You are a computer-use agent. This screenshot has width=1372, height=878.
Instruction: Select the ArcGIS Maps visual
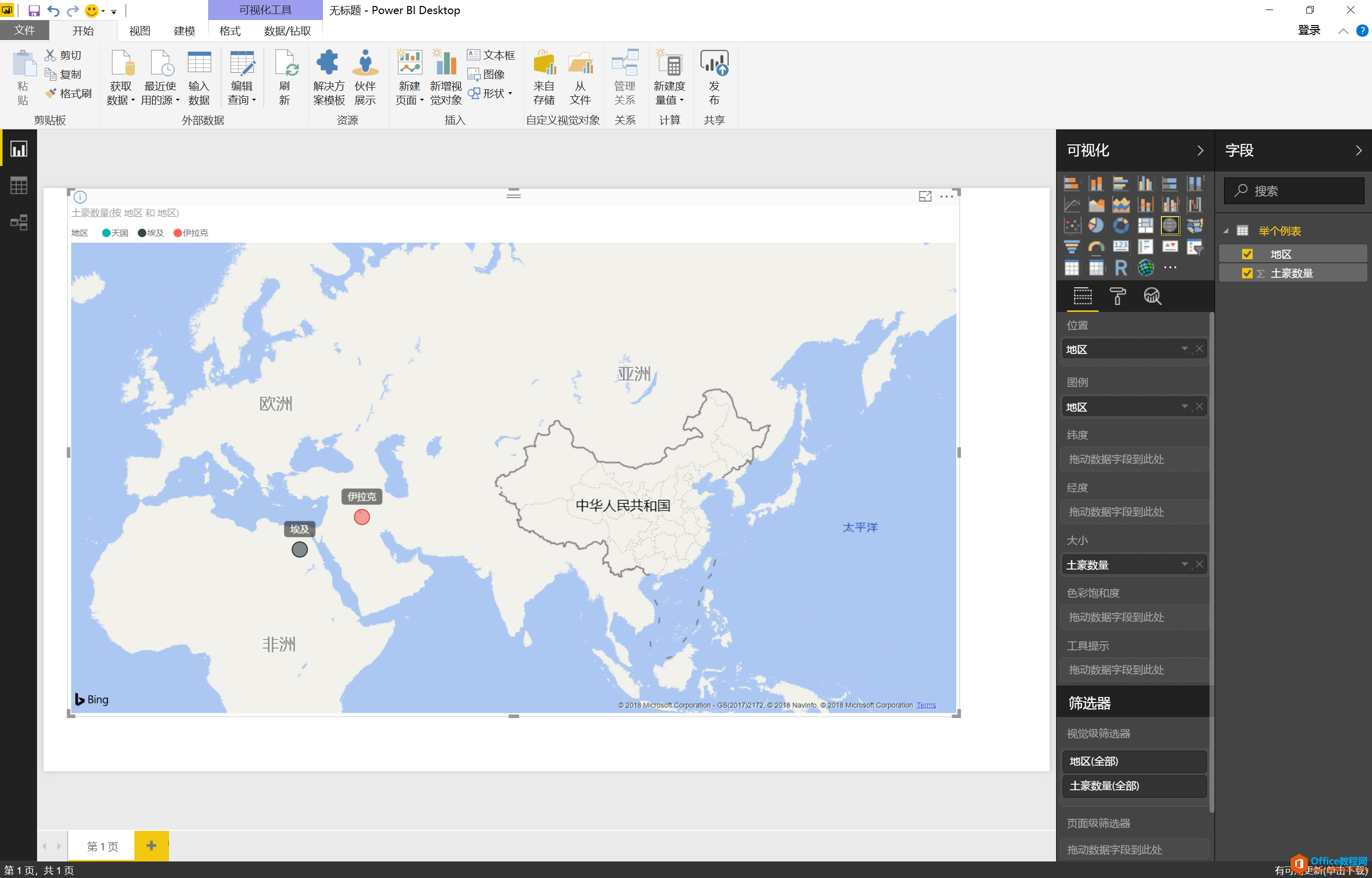tap(1145, 268)
